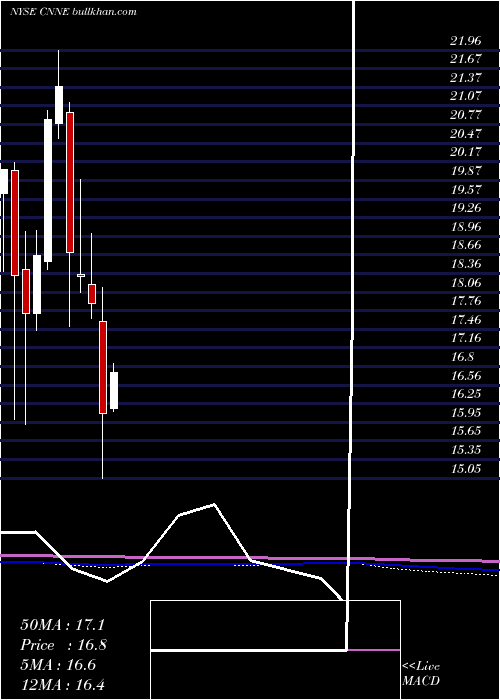The height and width of the screenshot is (700, 500).
Task: Click the 19.26 price axis label
Action: pos(466,208)
